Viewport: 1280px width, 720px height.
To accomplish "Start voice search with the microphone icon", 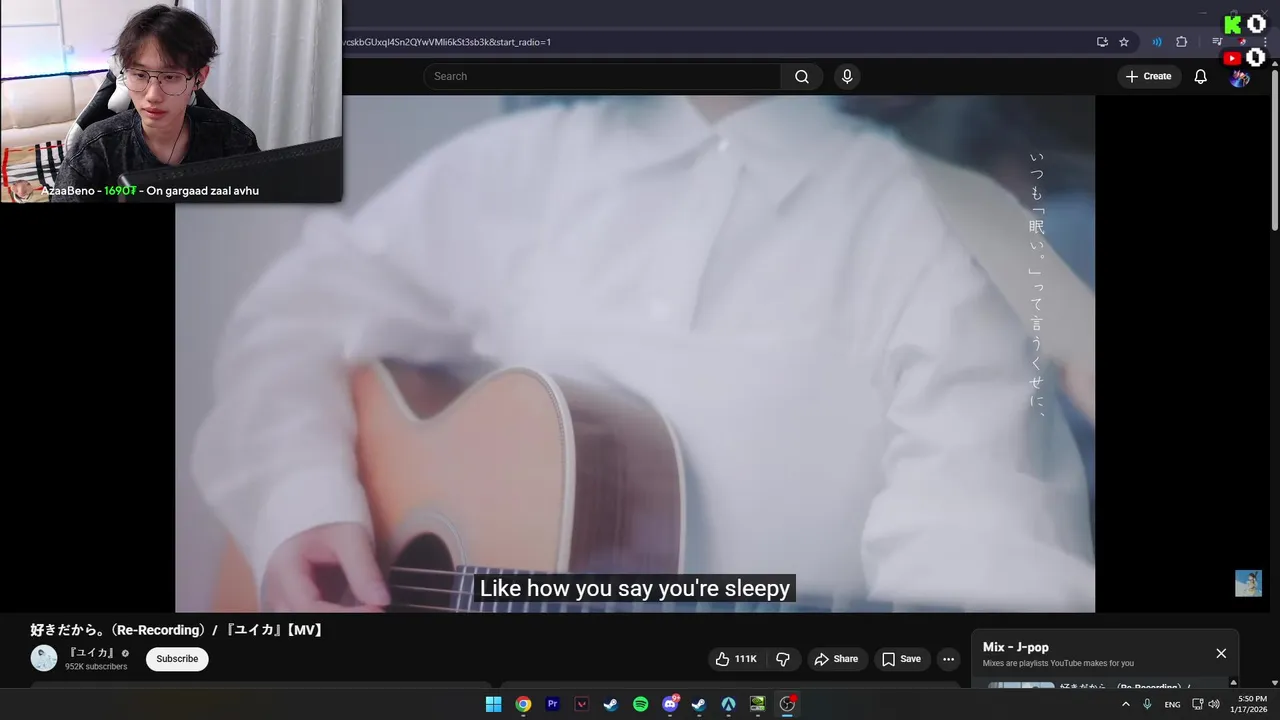I will tap(847, 77).
